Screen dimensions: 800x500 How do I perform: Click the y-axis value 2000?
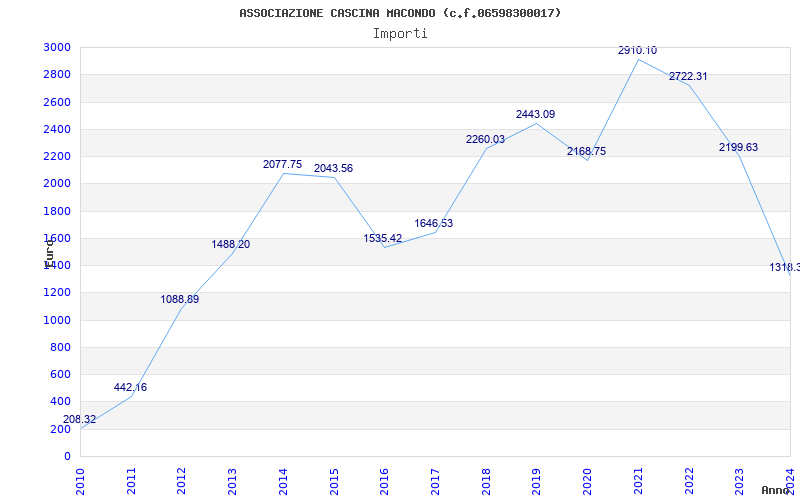[58, 184]
